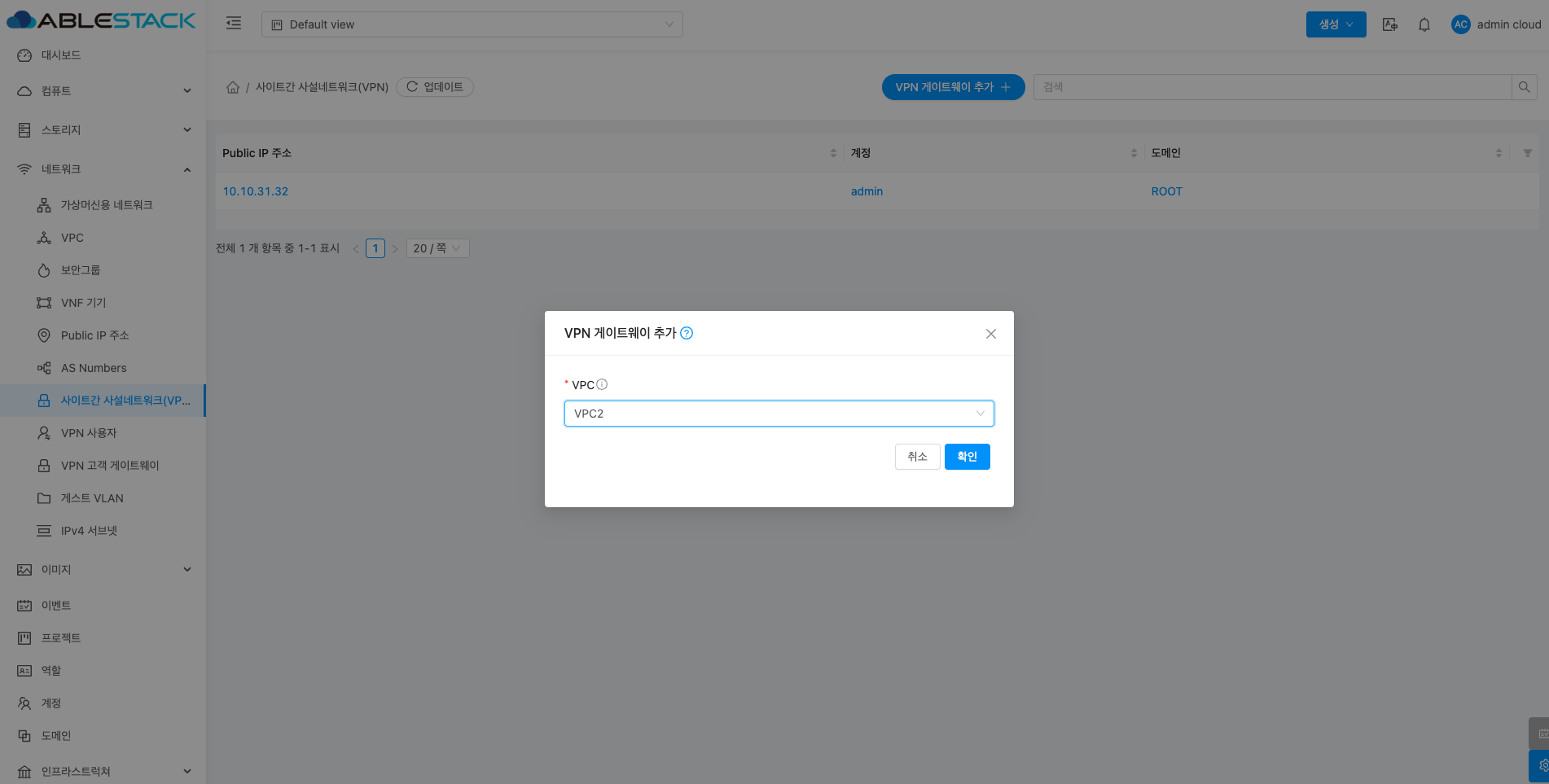Go to previous page arrow
The height and width of the screenshot is (784, 1549).
356,248
